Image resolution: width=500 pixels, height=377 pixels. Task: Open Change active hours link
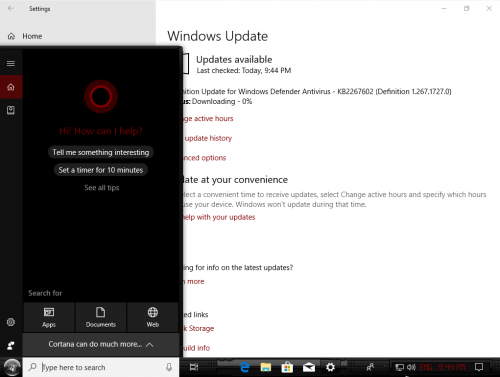click(208, 119)
